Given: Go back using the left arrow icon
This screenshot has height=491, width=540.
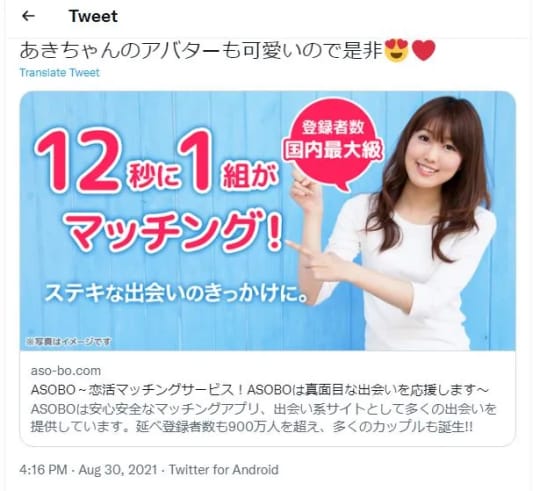Looking at the screenshot, I should tap(28, 16).
